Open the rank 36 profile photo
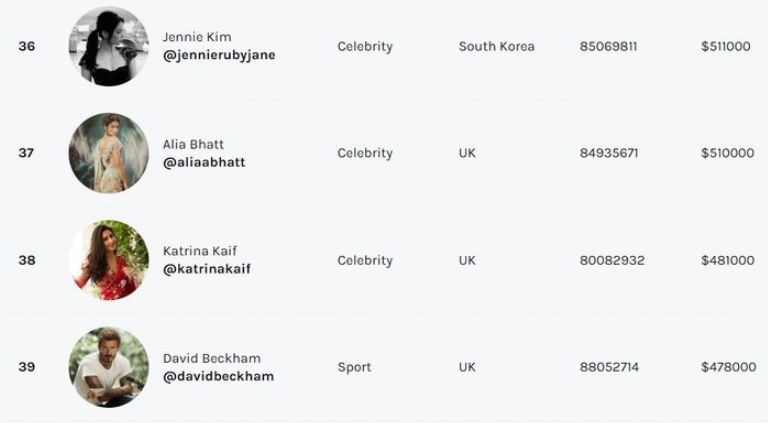Screen dimensions: 768x423 point(109,47)
